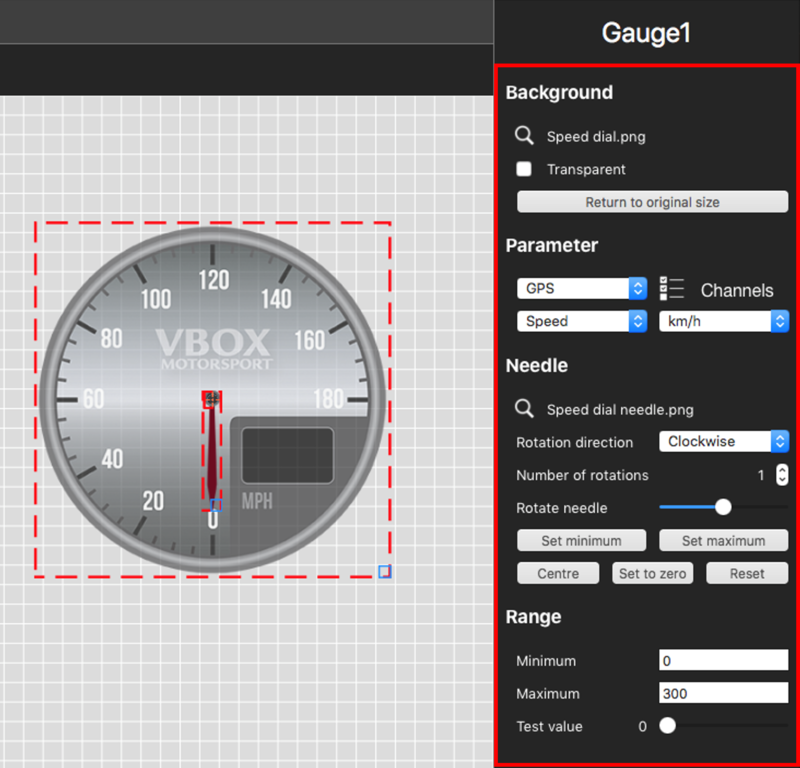The width and height of the screenshot is (800, 768).
Task: Click the Set to zero button
Action: pyautogui.click(x=653, y=573)
